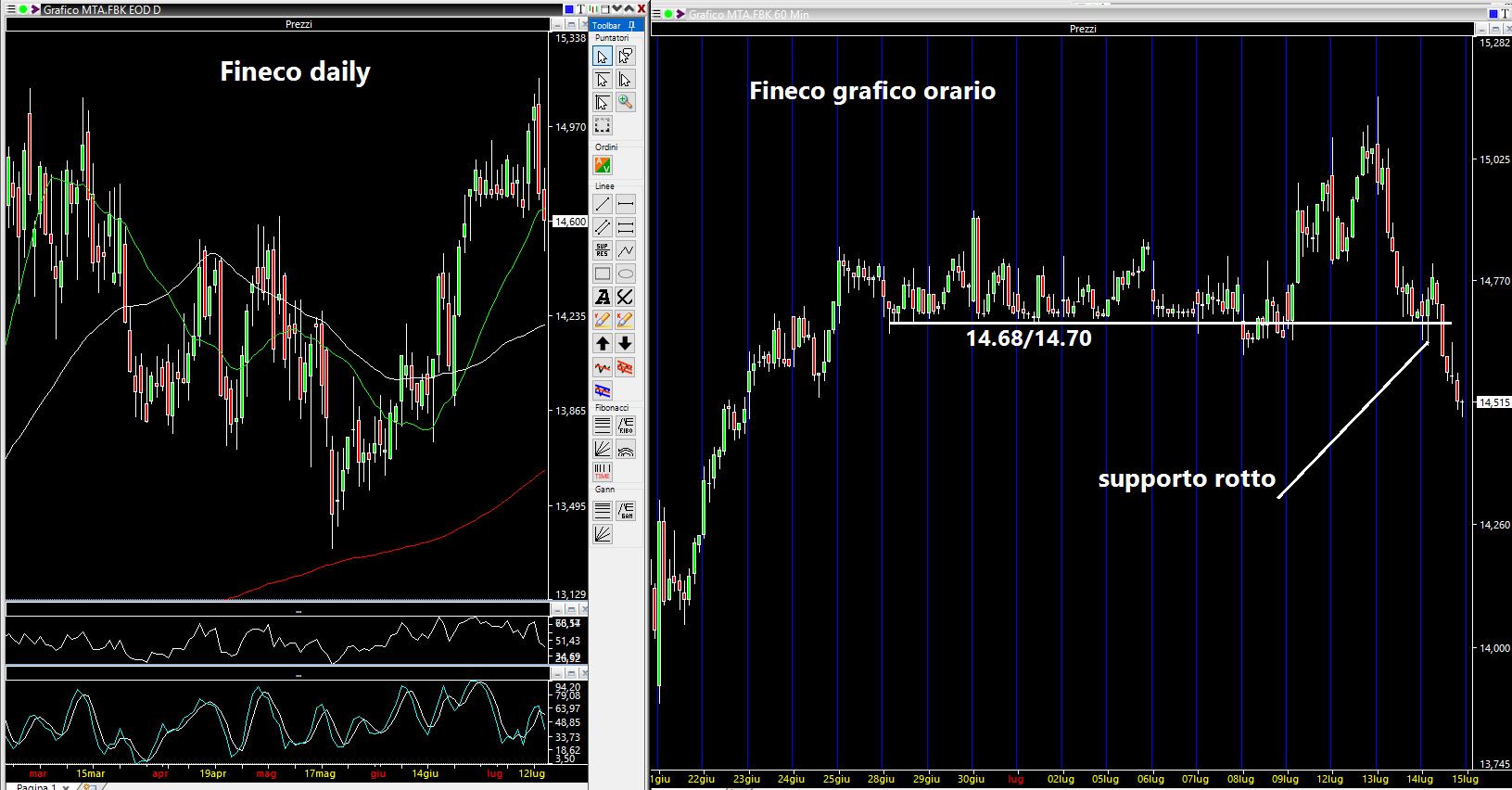This screenshot has width=1512, height=790.
Task: Click the 'T' text icon in daily chart title bar
Action: [x=582, y=9]
